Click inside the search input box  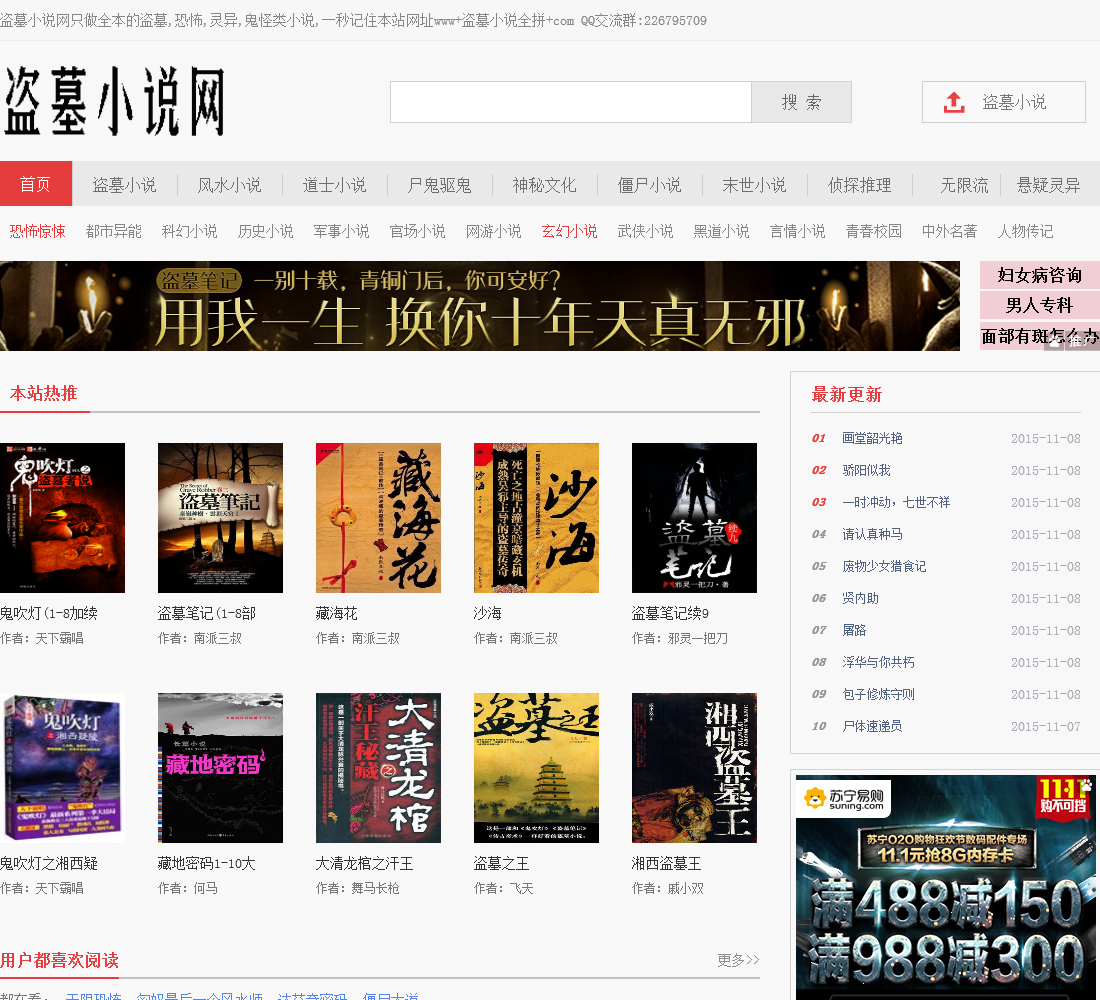[x=570, y=102]
